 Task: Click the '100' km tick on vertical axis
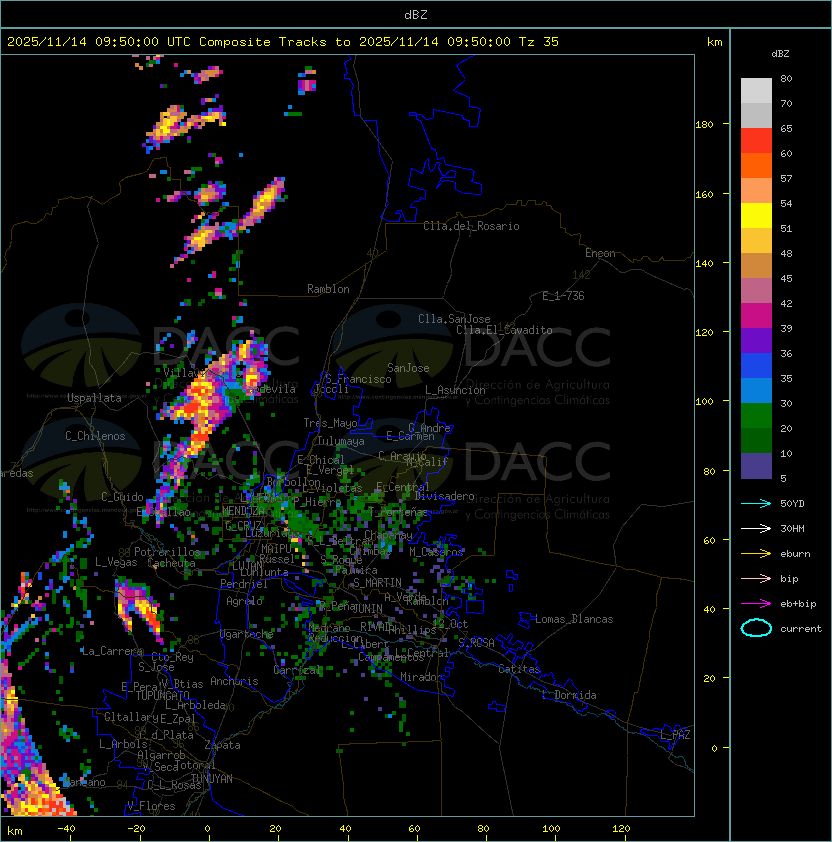(704, 402)
